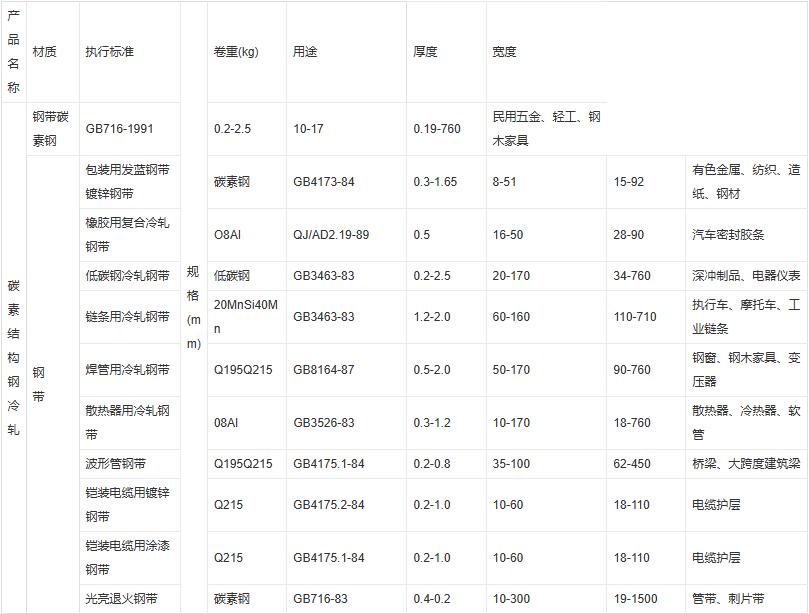
Task: Select the GB716-1991 cell
Action: click(120, 129)
